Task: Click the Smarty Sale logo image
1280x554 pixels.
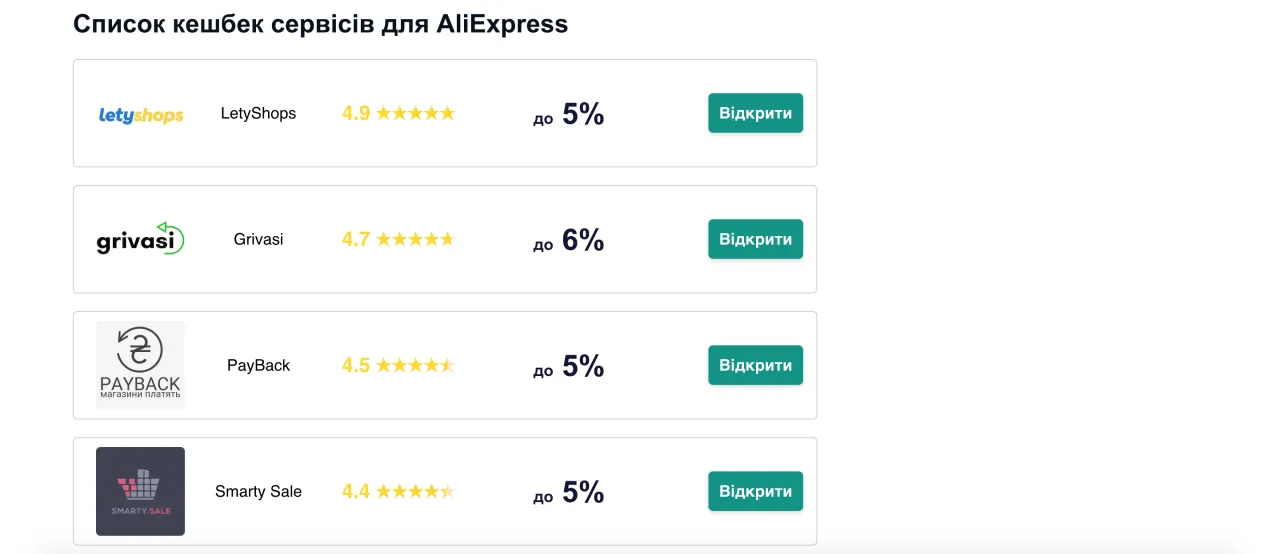Action: tap(141, 491)
